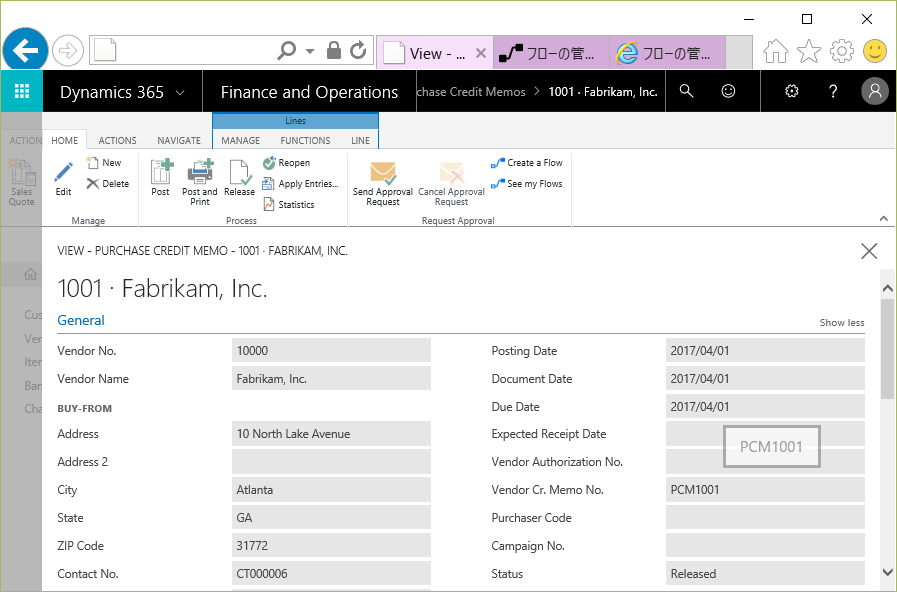897x592 pixels.
Task: Select the HOME ribbon tab
Action: (65, 140)
